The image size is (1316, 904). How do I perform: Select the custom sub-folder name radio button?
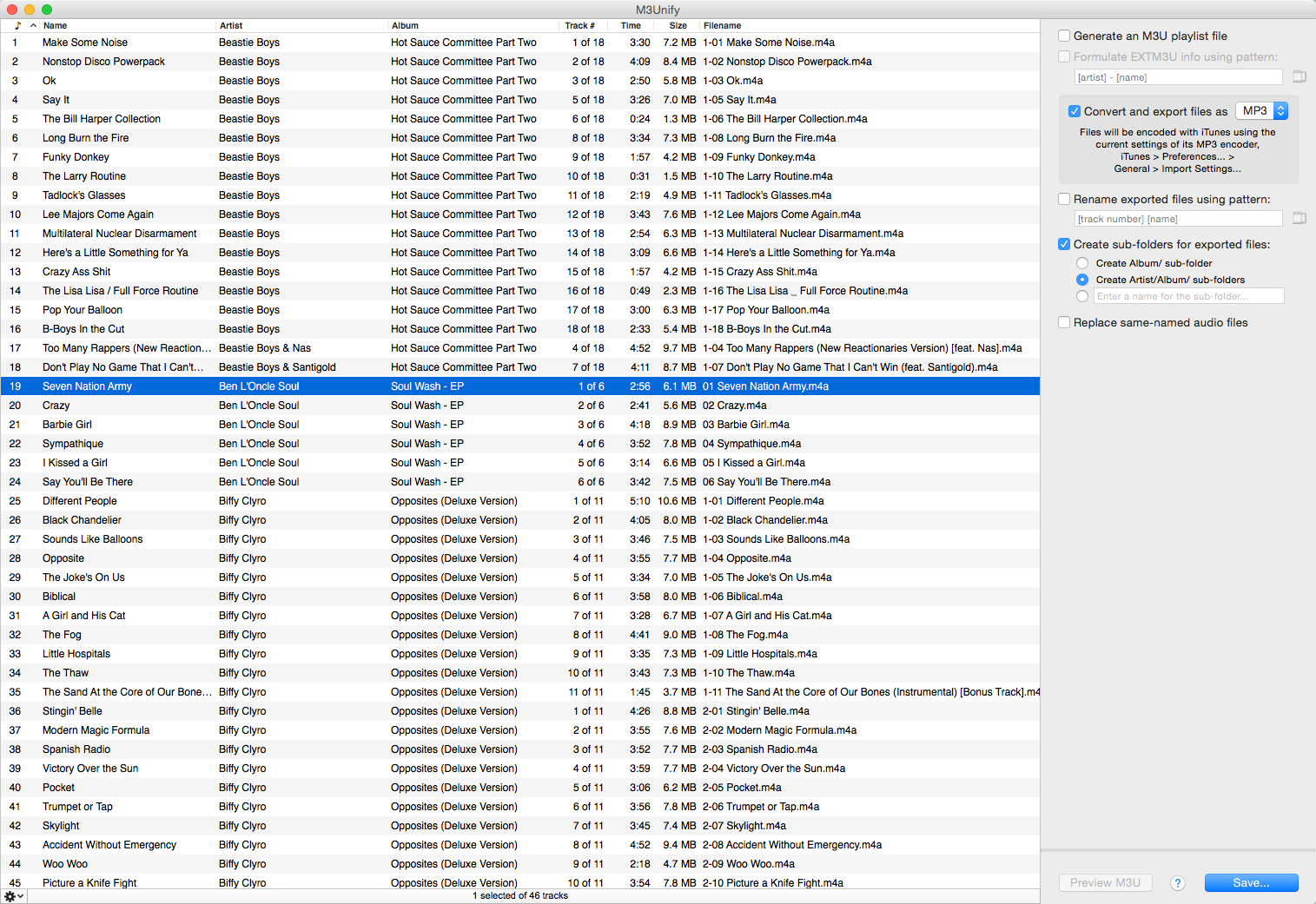(x=1082, y=296)
